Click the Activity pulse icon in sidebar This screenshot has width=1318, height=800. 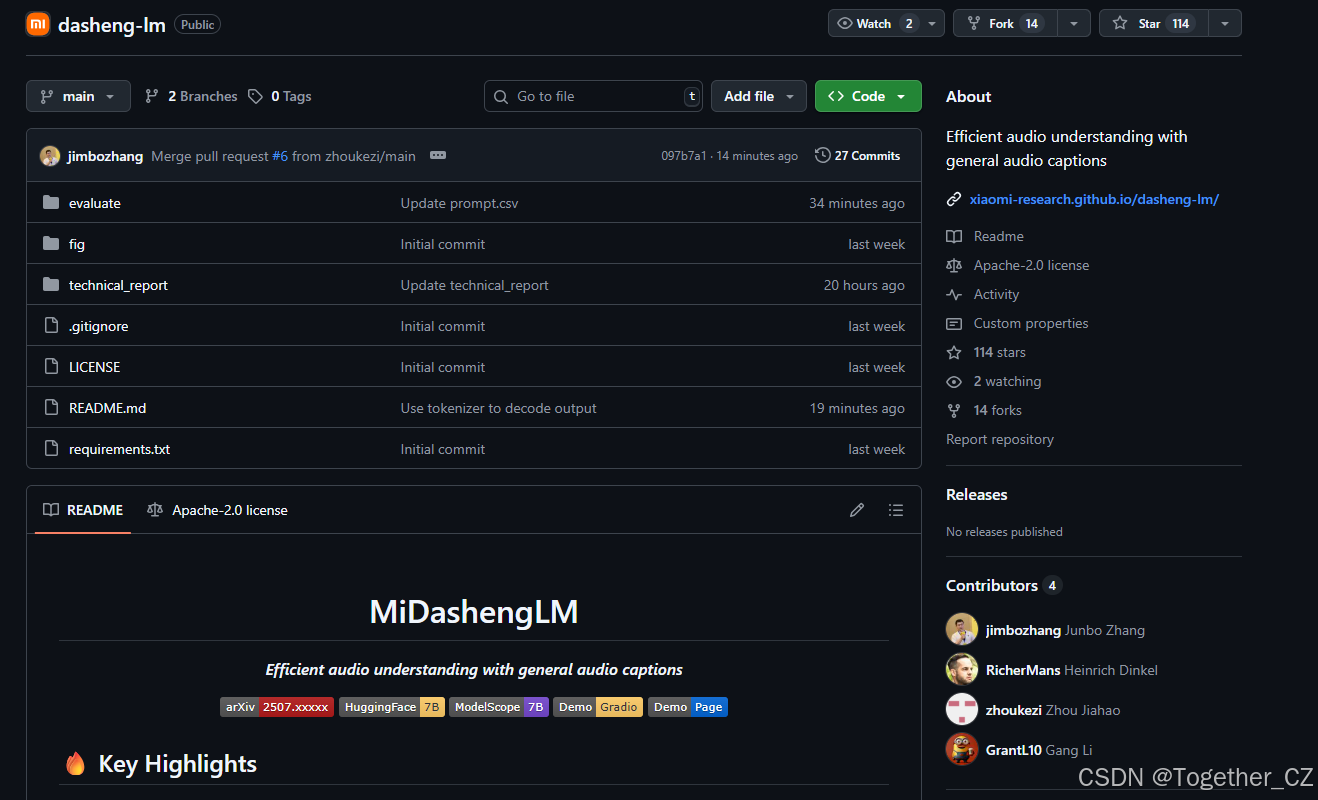point(954,294)
